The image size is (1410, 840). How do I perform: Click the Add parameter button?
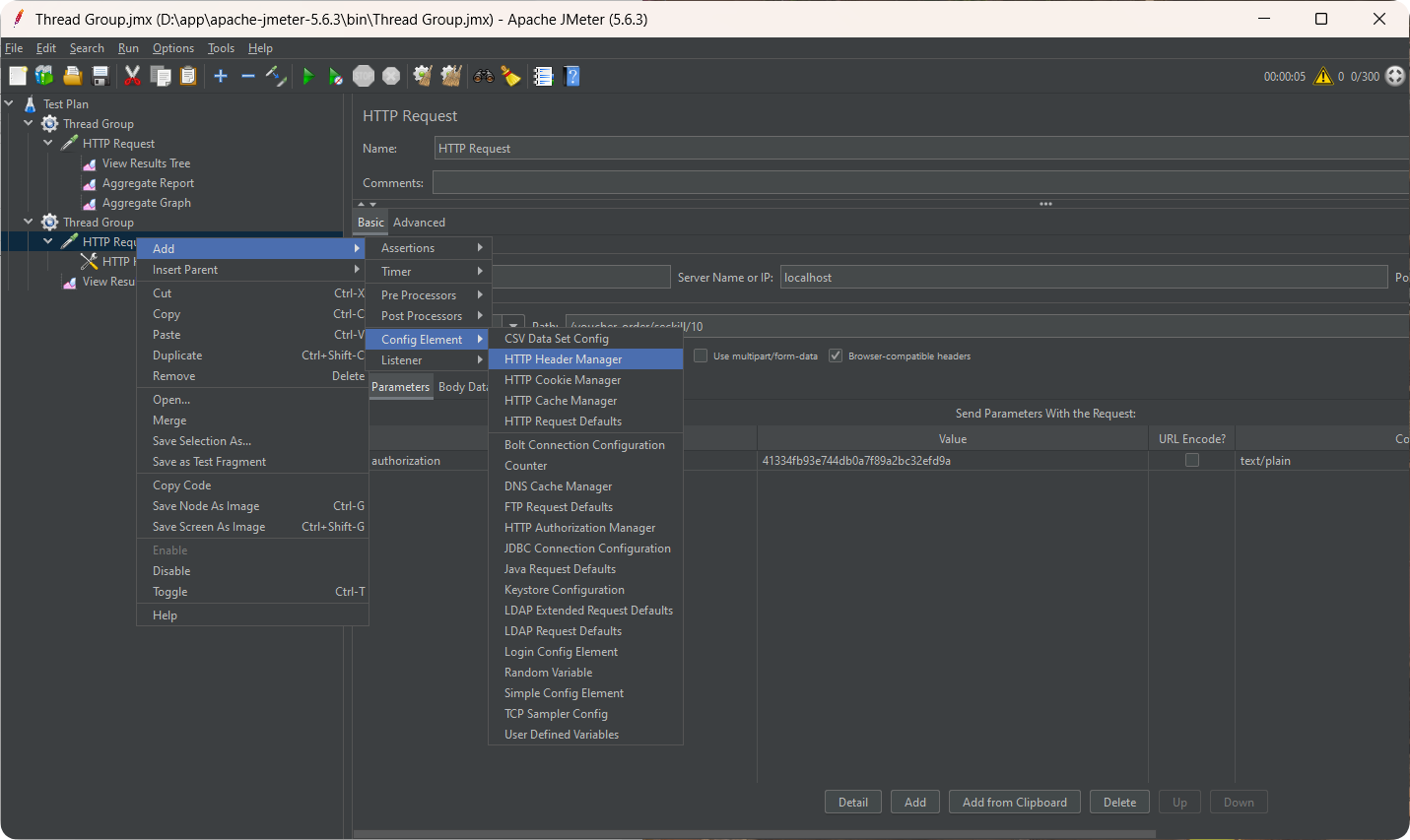(915, 803)
